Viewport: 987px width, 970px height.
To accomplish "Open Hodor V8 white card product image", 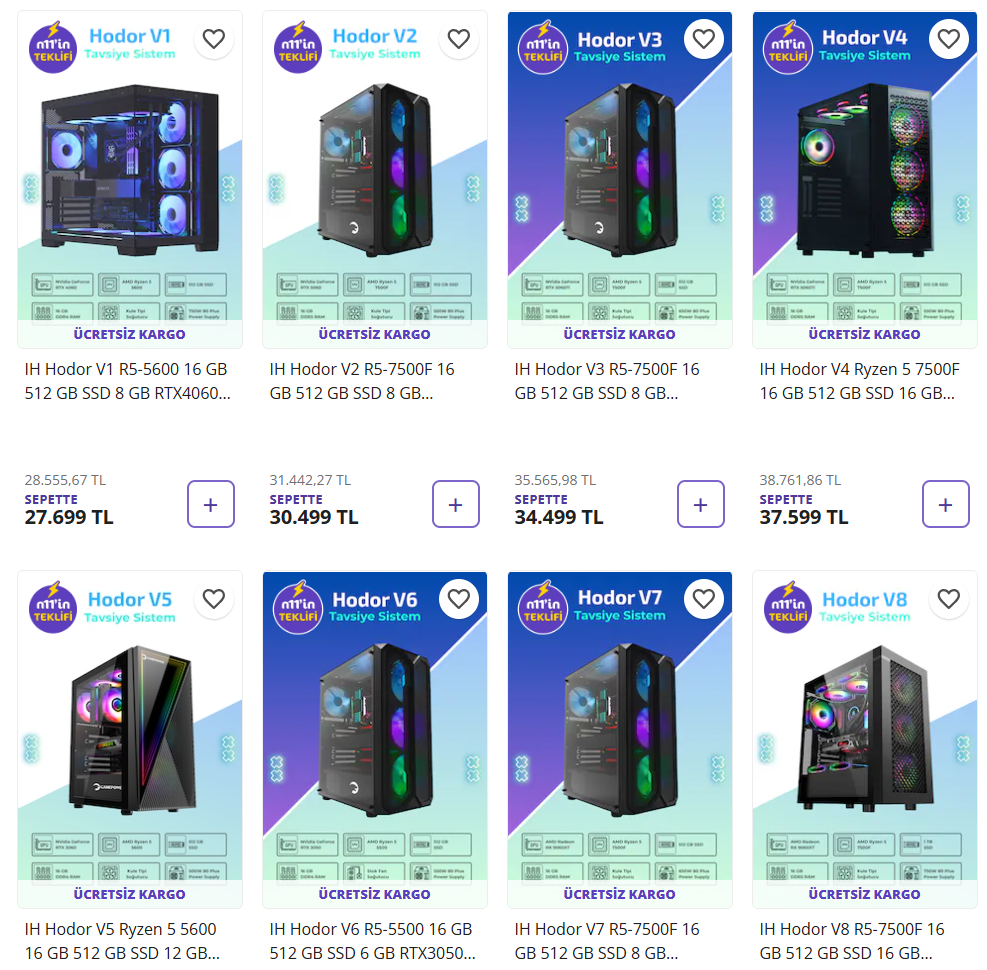I will 865,739.
